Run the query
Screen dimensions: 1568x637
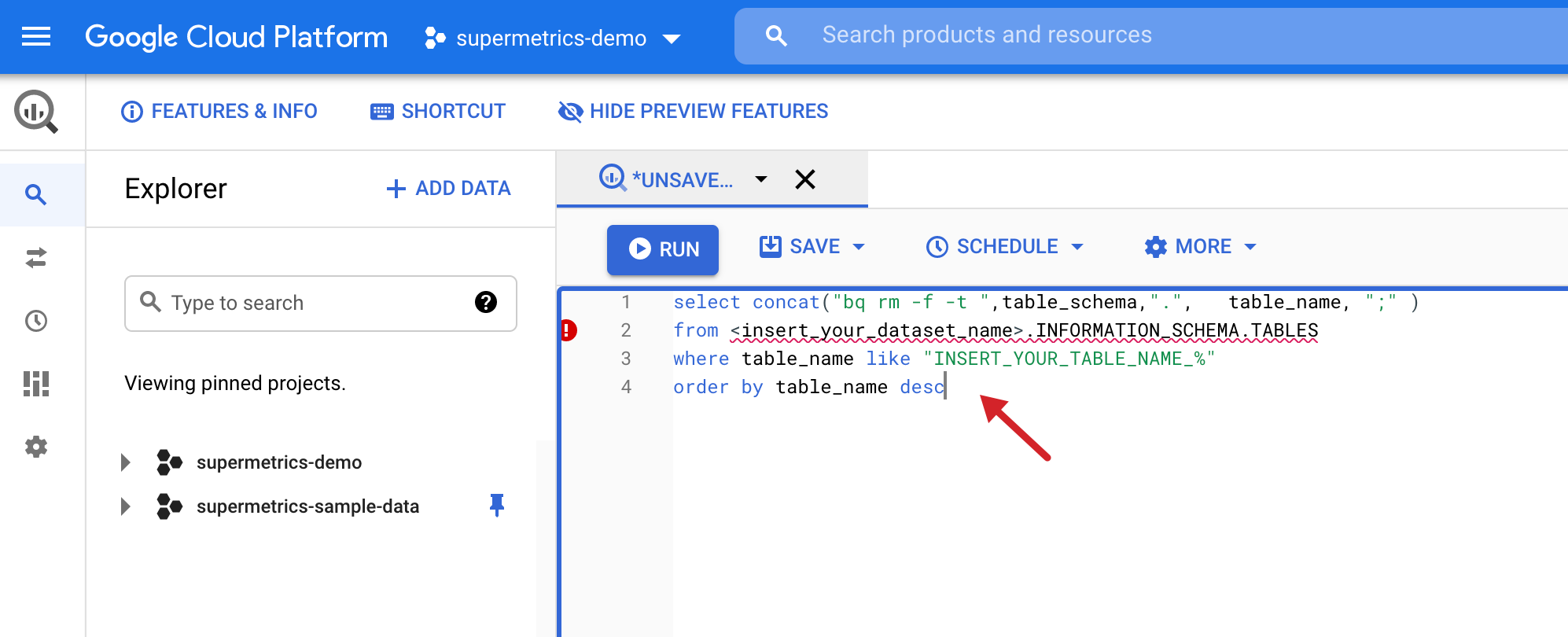pyautogui.click(x=663, y=249)
